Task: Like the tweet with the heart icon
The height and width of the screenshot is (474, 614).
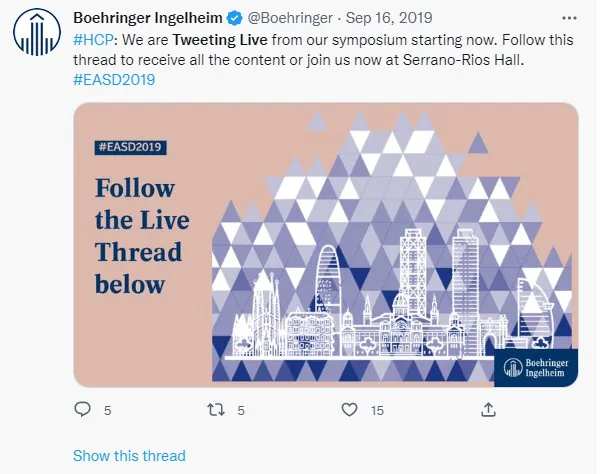Action: (x=349, y=409)
